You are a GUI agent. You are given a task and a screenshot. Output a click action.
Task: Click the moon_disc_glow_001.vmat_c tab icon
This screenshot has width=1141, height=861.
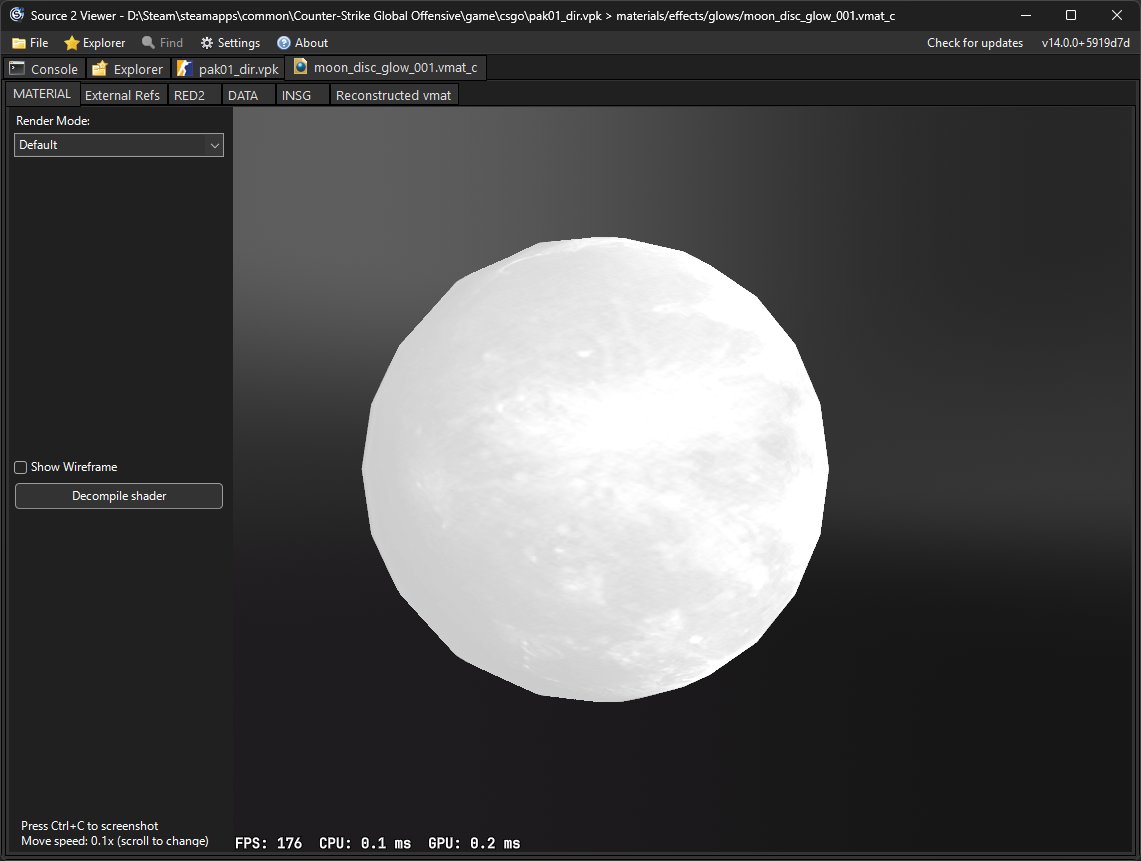301,67
